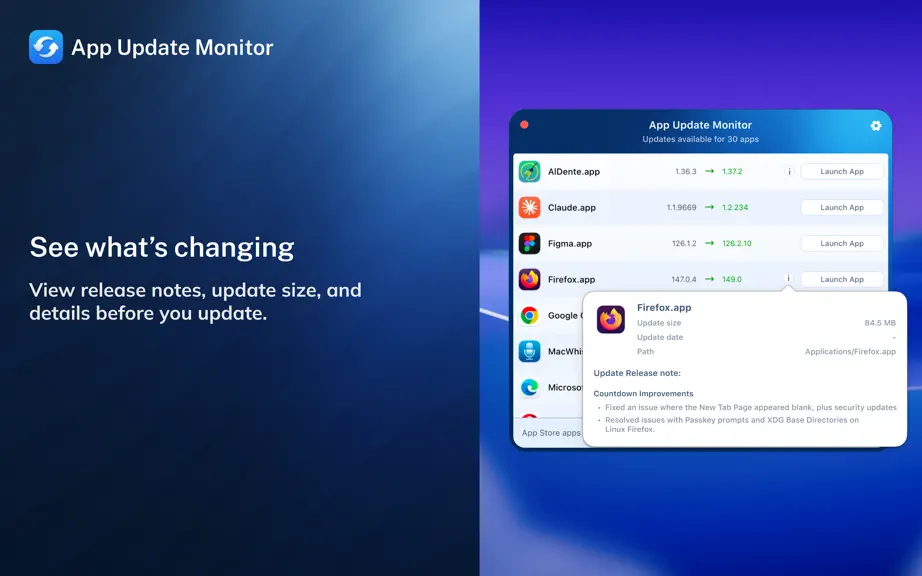Click the info icon on the Firefox.app row
This screenshot has width=922, height=576.
coord(789,278)
